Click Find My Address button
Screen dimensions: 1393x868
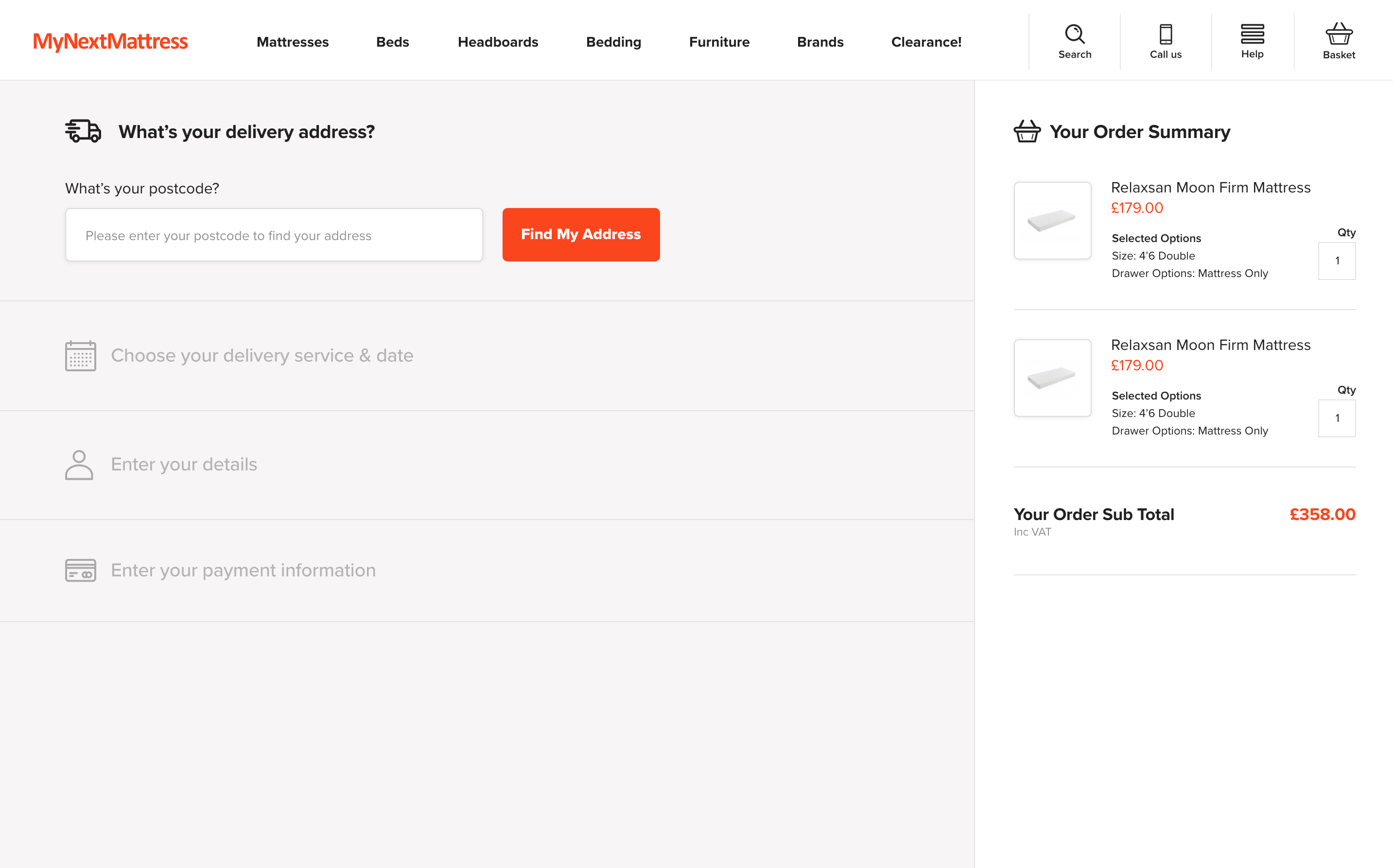coord(581,234)
